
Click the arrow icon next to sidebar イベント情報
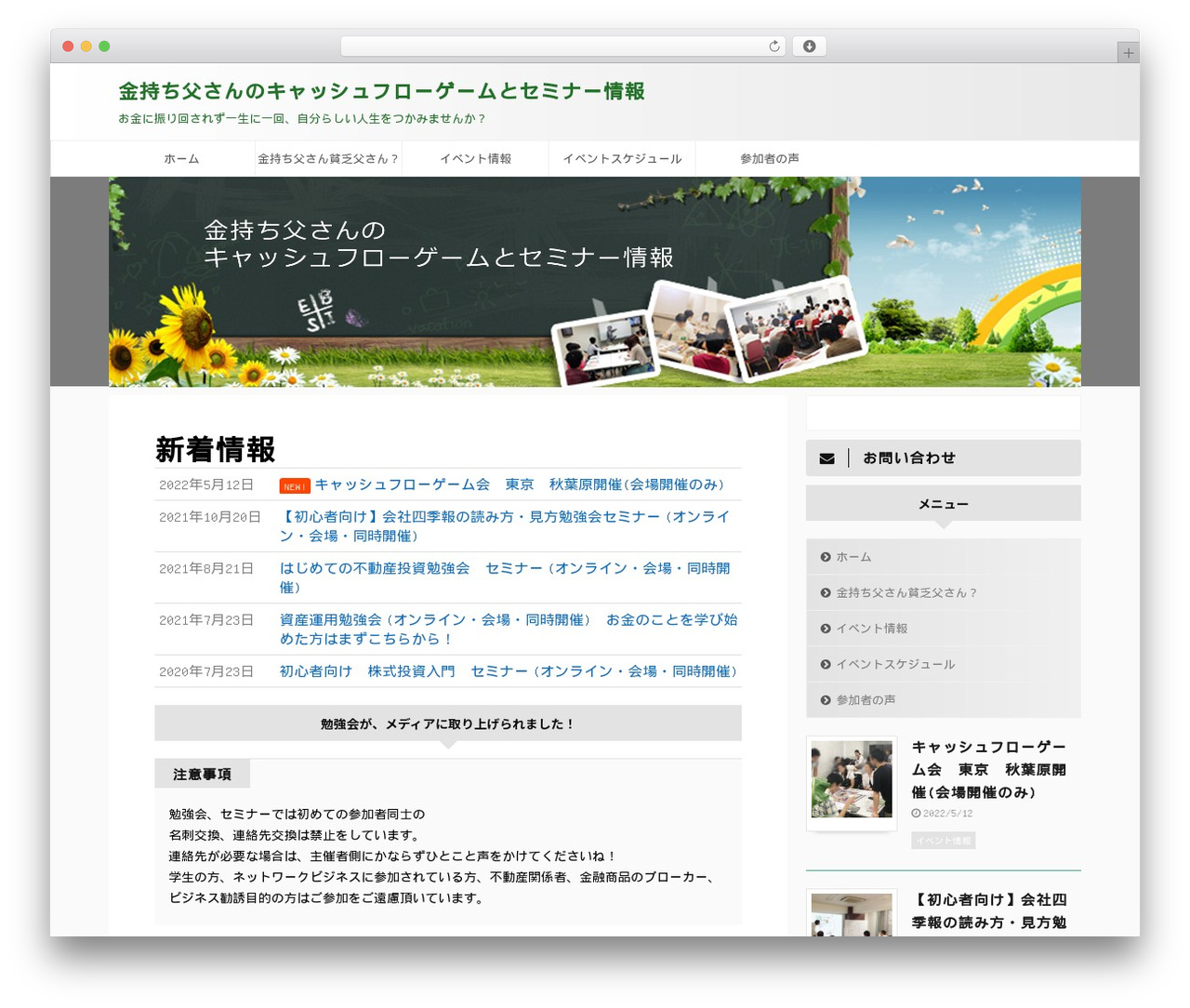point(826,629)
